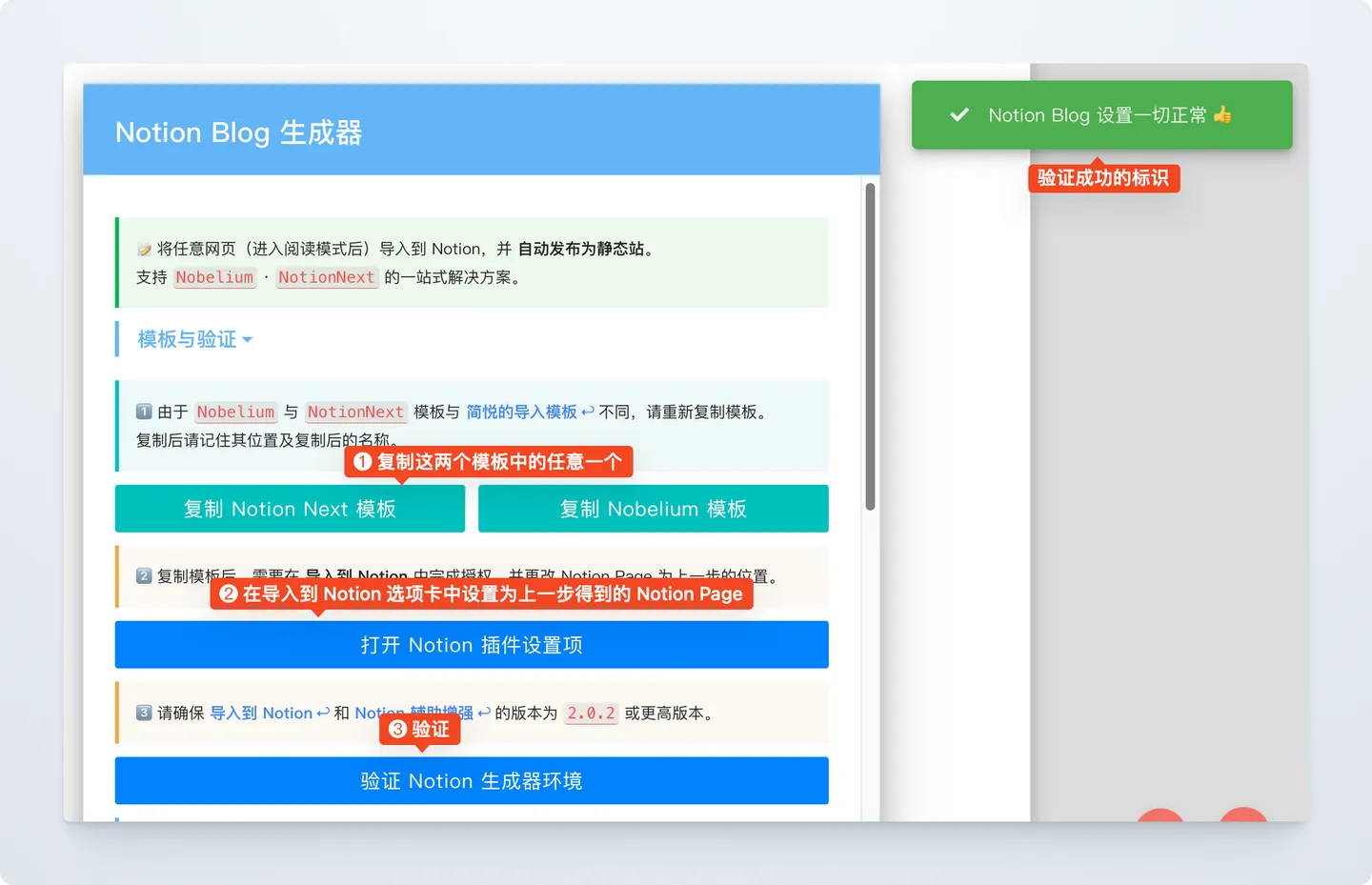Collapse the 模板与验证 section
The width and height of the screenshot is (1372, 885).
[x=194, y=339]
